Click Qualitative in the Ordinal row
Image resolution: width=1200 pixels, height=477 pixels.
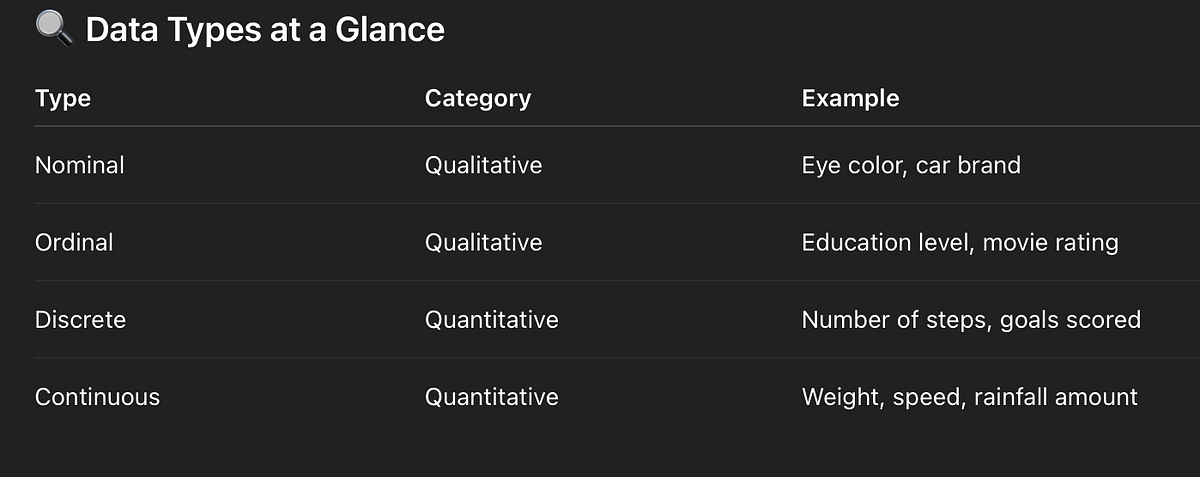(484, 242)
